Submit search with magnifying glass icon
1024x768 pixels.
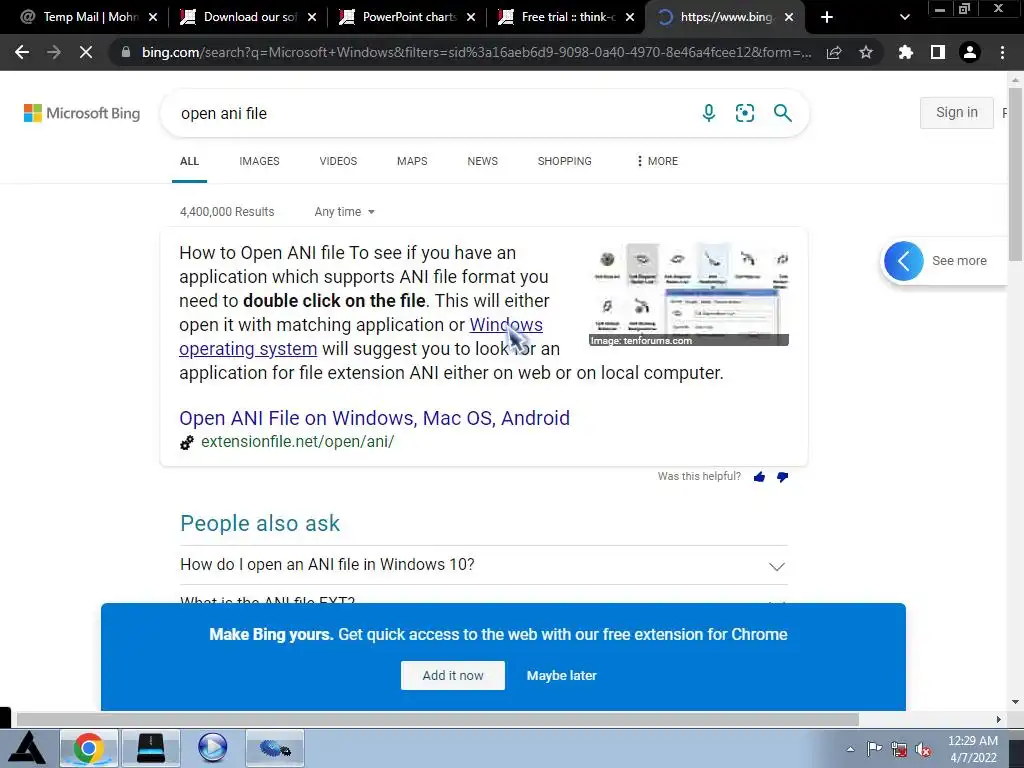coord(782,113)
